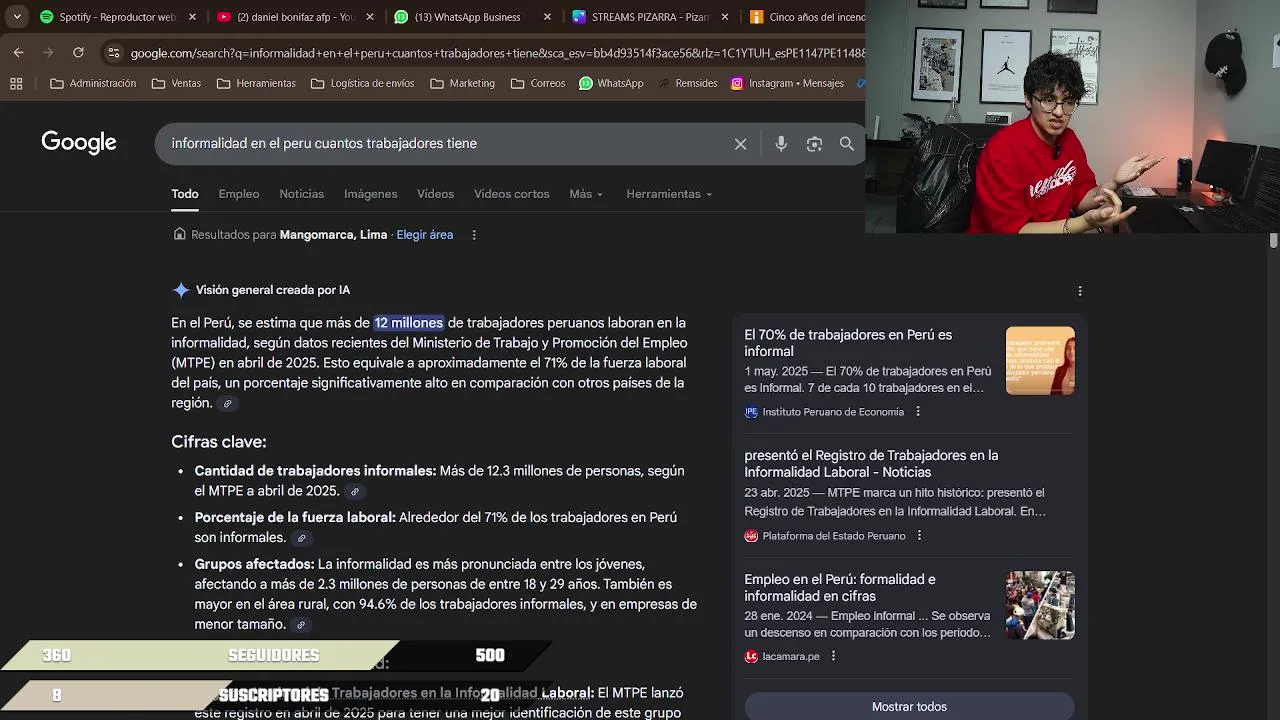1280x720 pixels.
Task: Open thumbnail of the lacamara.pe article
Action: [x=1040, y=605]
